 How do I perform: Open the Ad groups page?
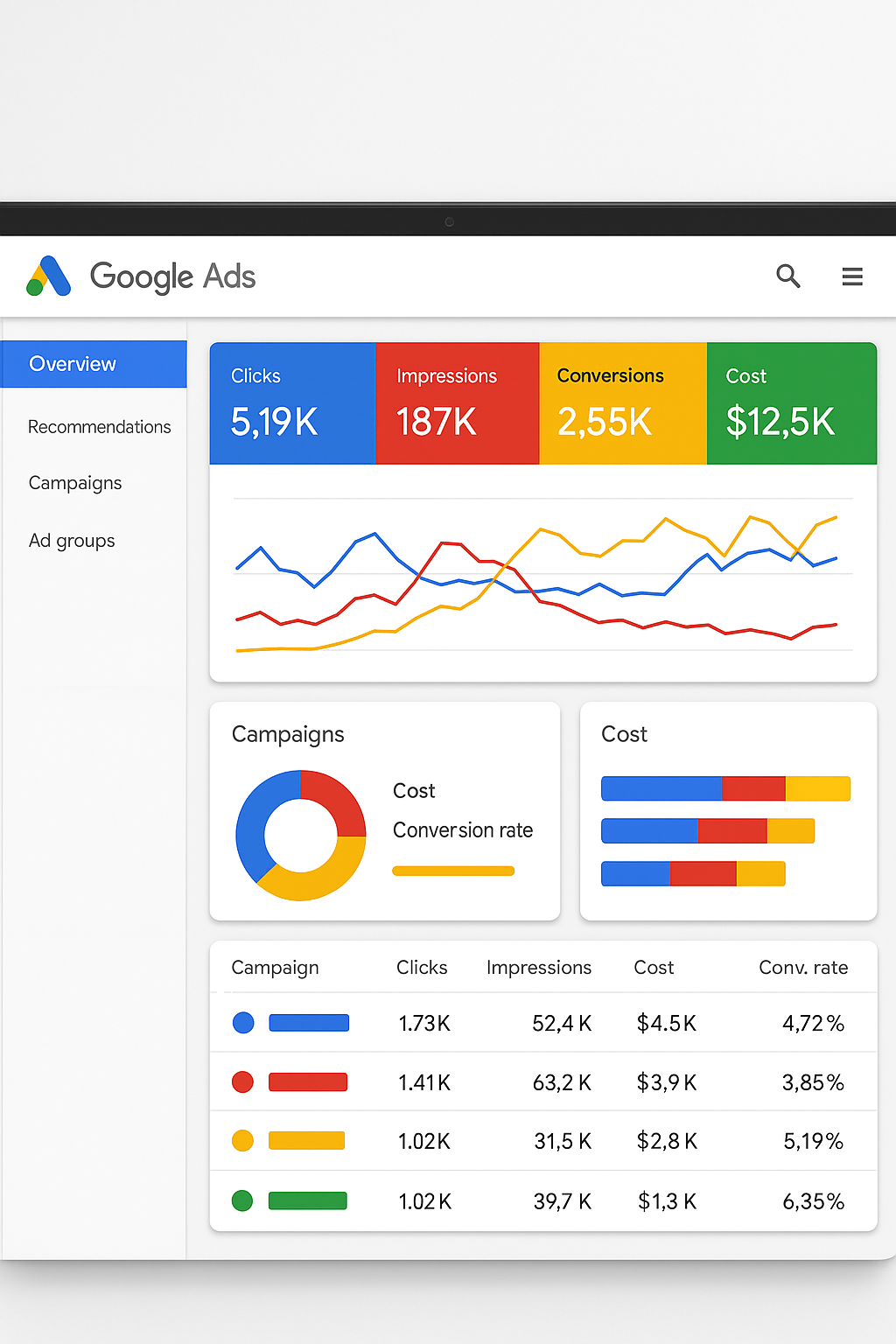tap(72, 540)
